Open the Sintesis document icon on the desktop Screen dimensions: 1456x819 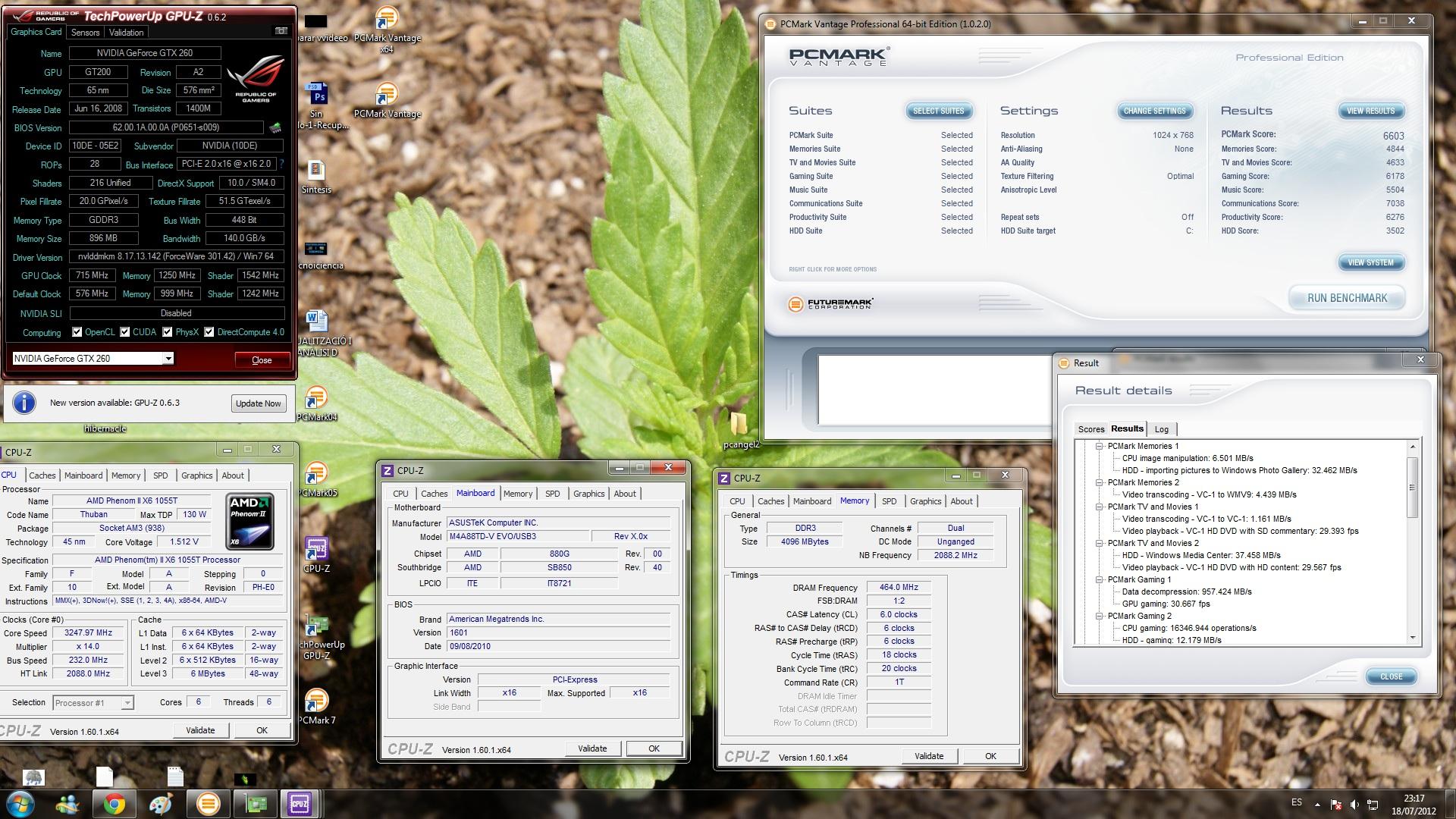(x=316, y=177)
